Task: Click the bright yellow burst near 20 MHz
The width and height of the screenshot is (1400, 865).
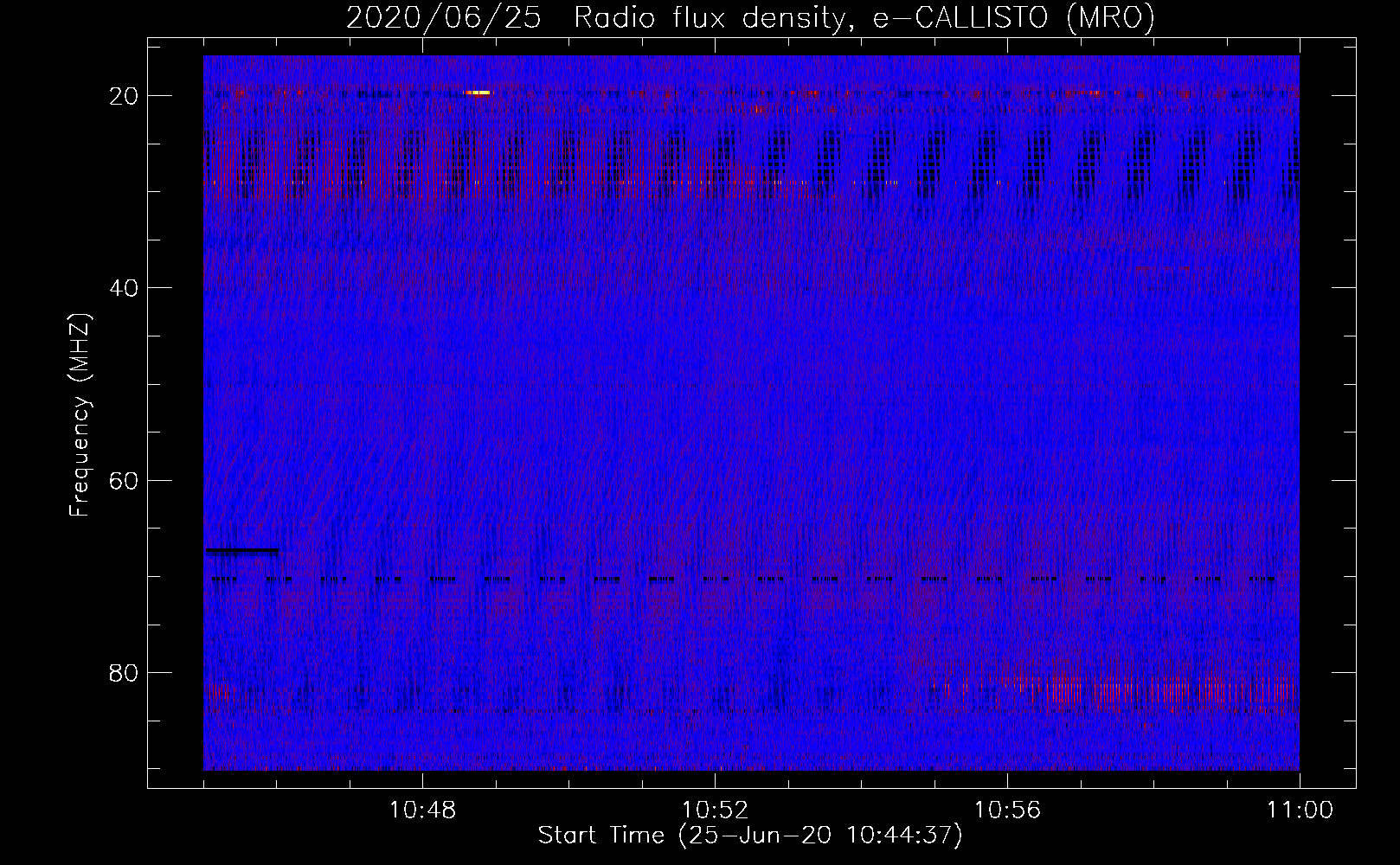Action: click(478, 92)
